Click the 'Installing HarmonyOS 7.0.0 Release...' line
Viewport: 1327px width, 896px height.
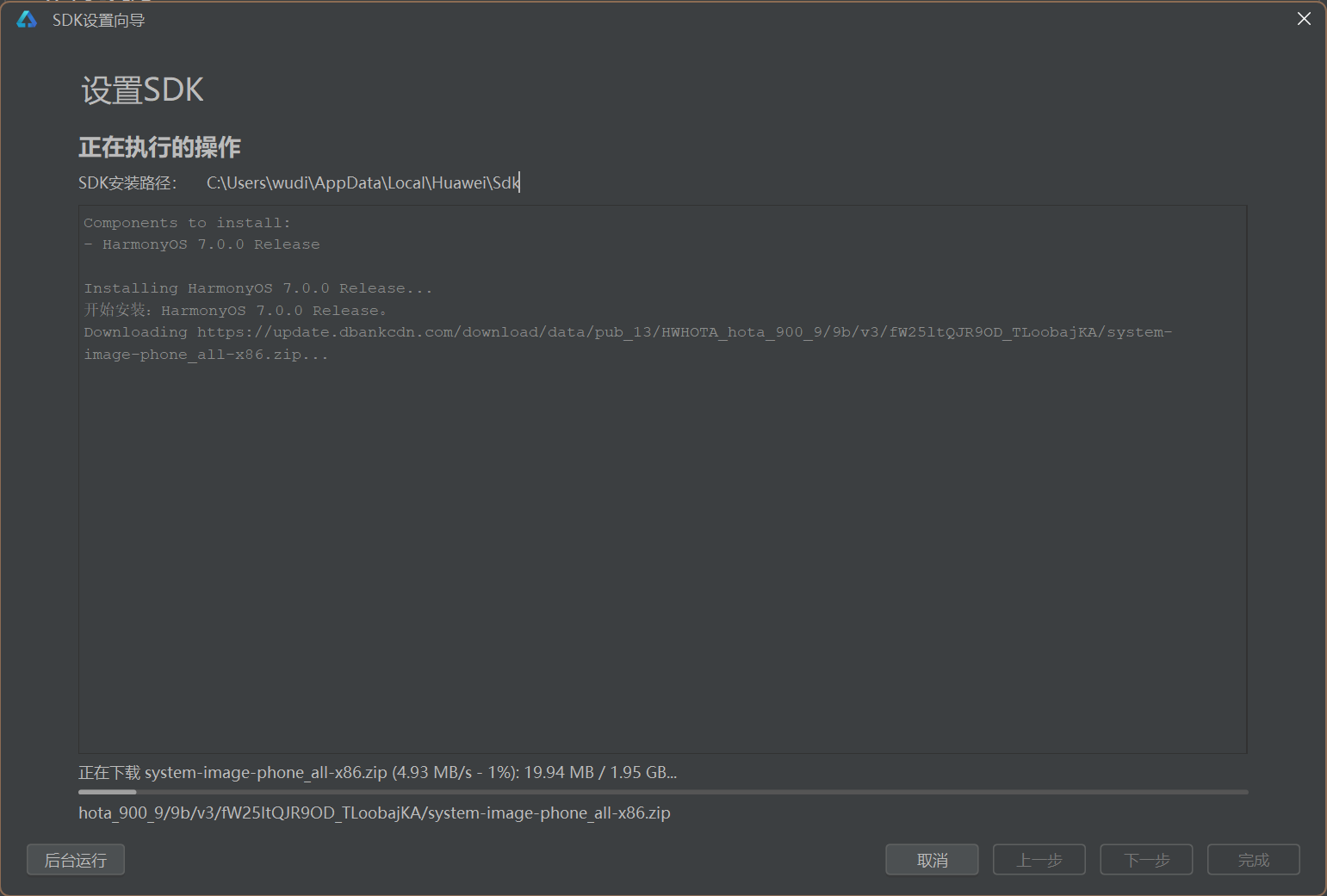[258, 288]
